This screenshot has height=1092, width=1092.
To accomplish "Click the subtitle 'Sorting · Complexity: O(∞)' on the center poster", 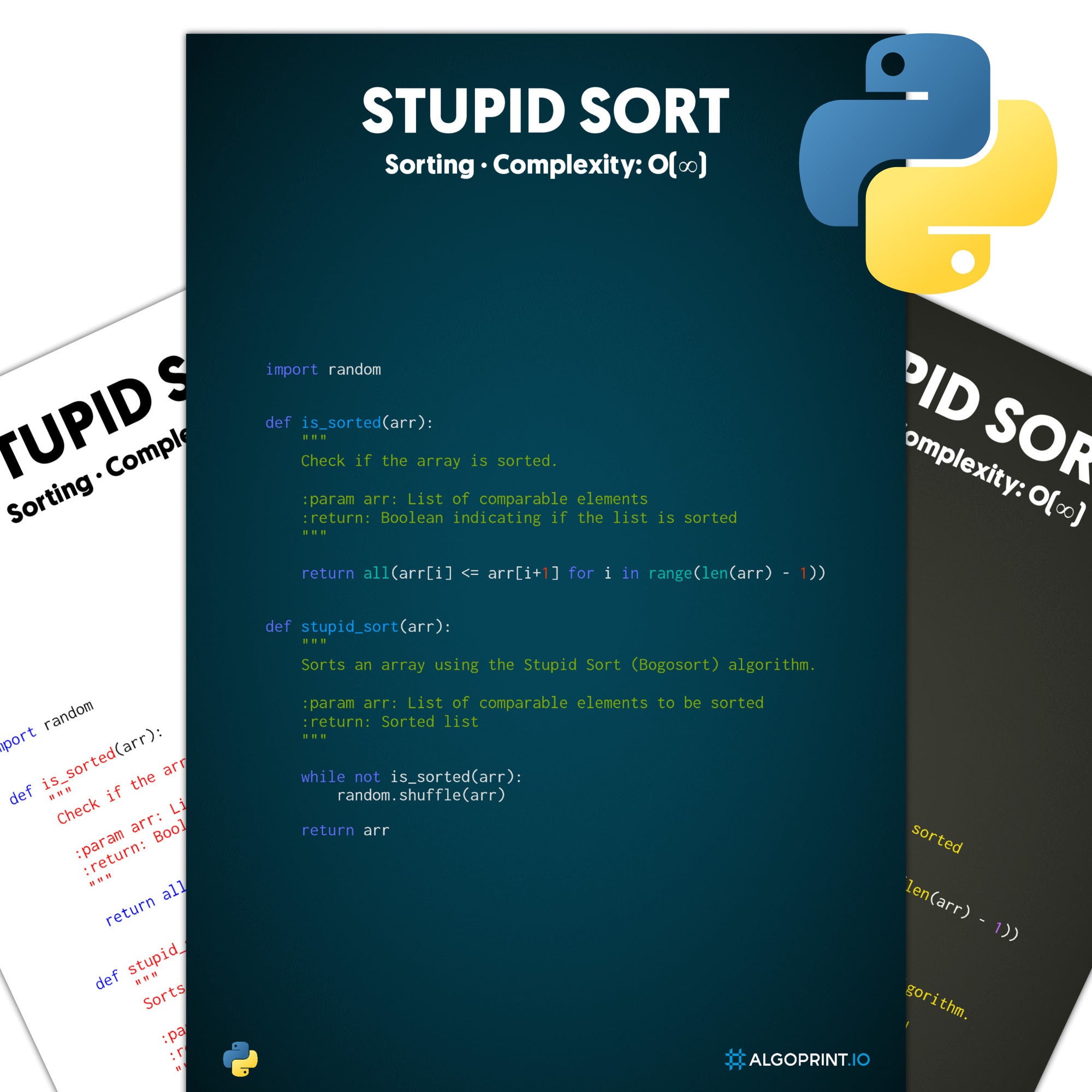I will tap(545, 165).
